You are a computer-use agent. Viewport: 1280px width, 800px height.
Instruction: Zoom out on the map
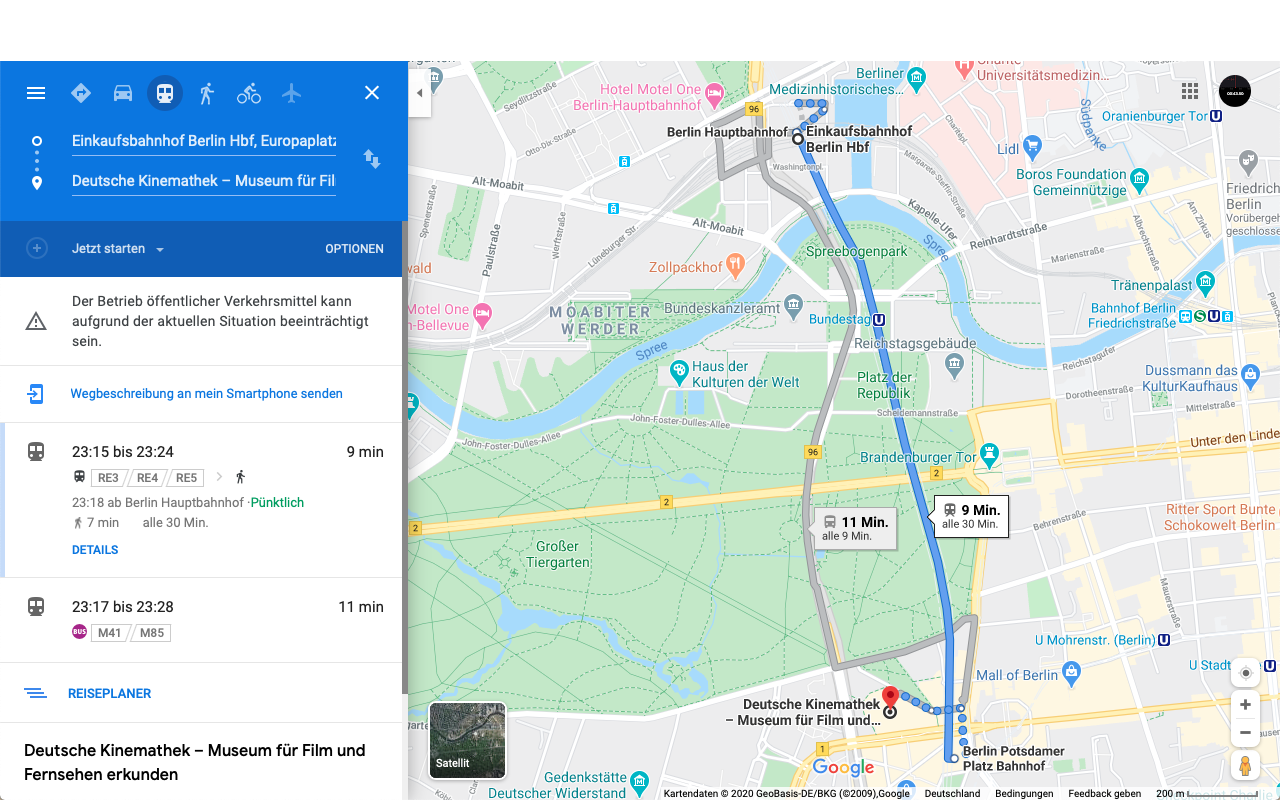(1245, 733)
